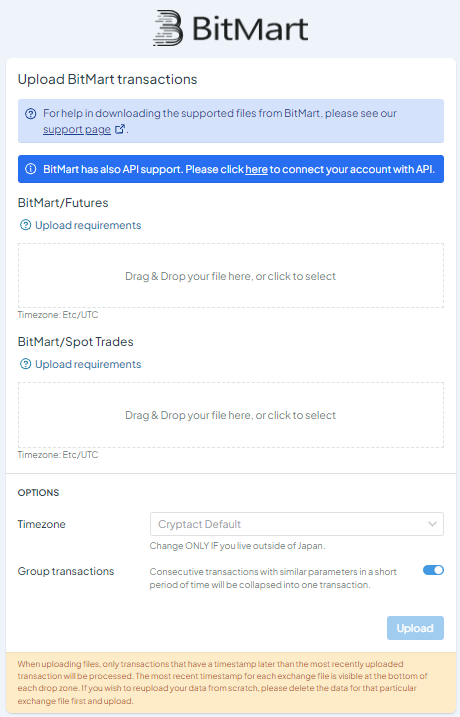Viewport: 460px width, 717px height.
Task: Click the orange reupload notice banner
Action: point(231,682)
